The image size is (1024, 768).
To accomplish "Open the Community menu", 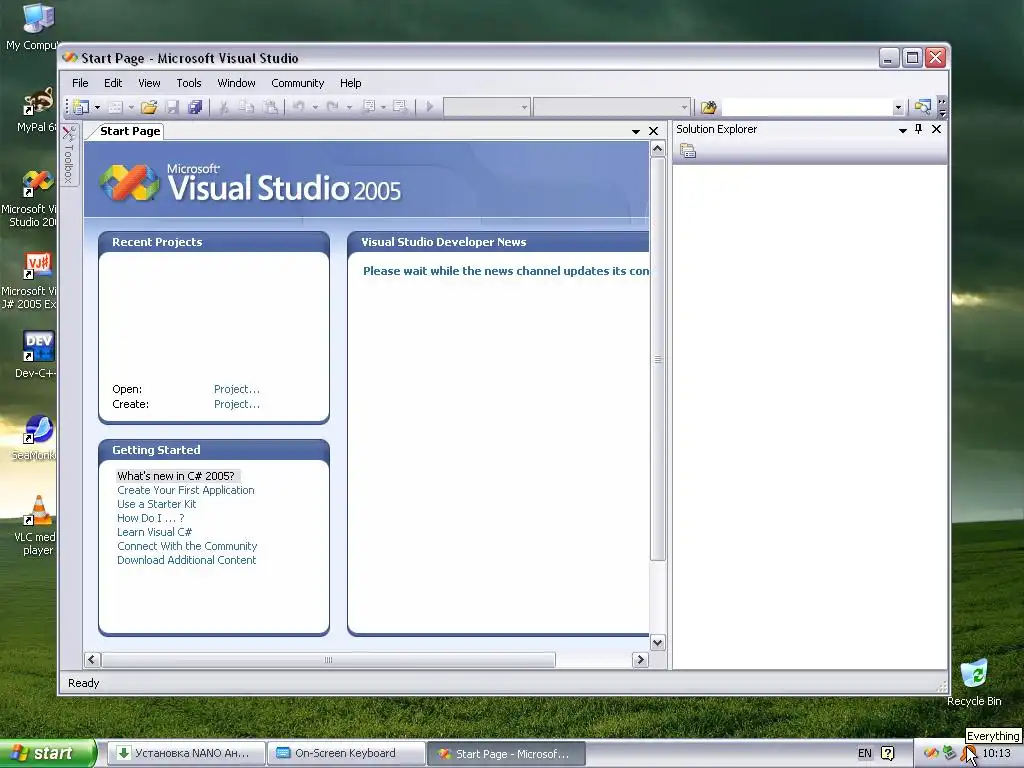I will (298, 83).
